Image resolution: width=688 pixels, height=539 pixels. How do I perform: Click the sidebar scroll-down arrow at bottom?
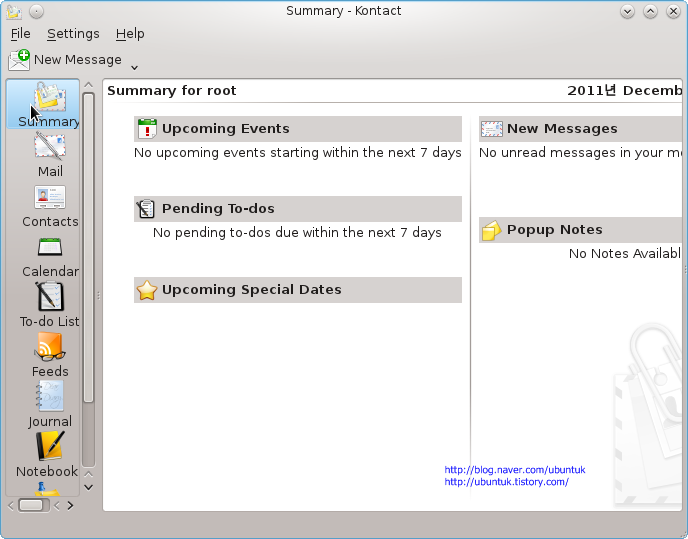(x=88, y=487)
